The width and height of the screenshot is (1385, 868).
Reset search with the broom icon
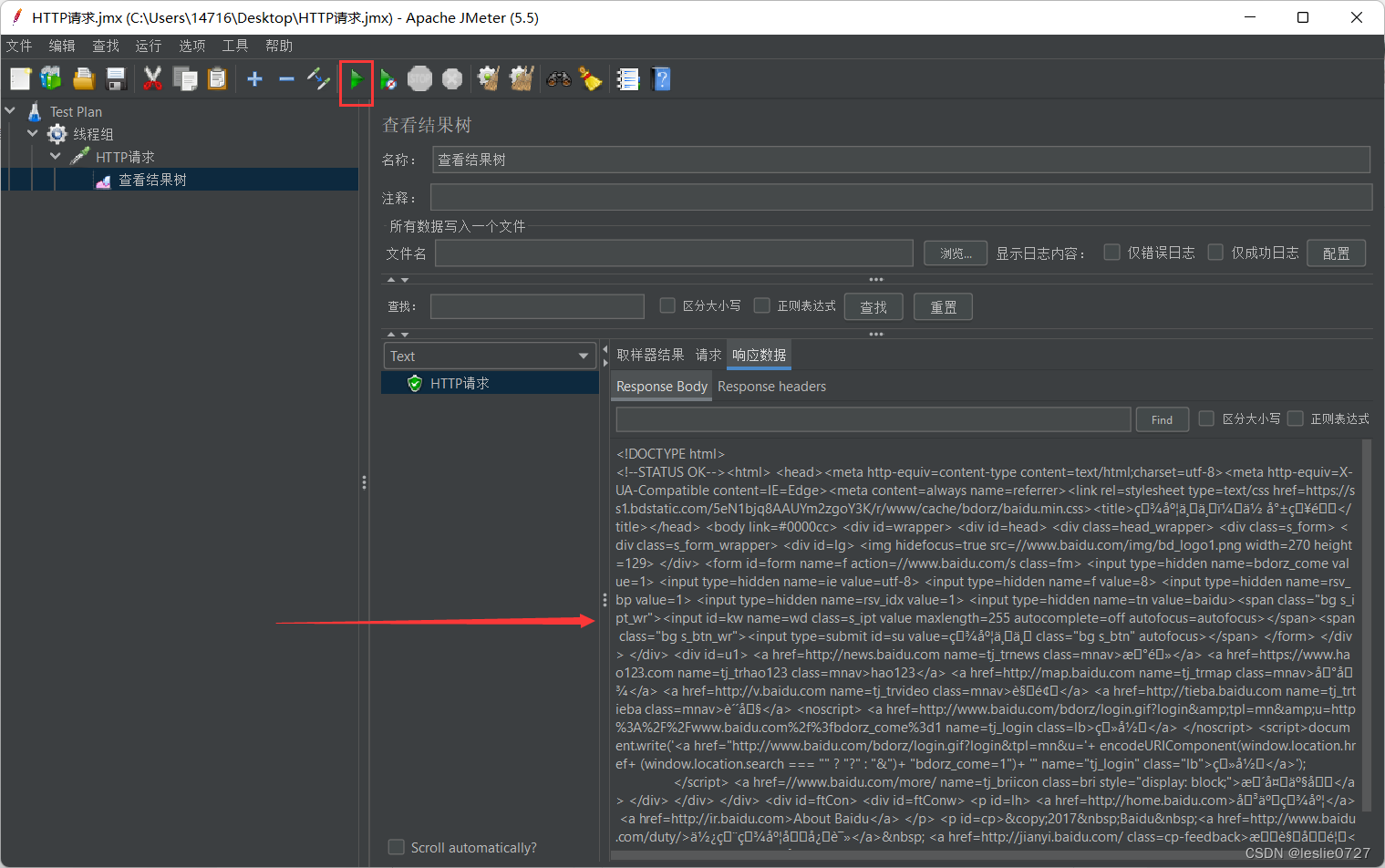pyautogui.click(x=590, y=79)
